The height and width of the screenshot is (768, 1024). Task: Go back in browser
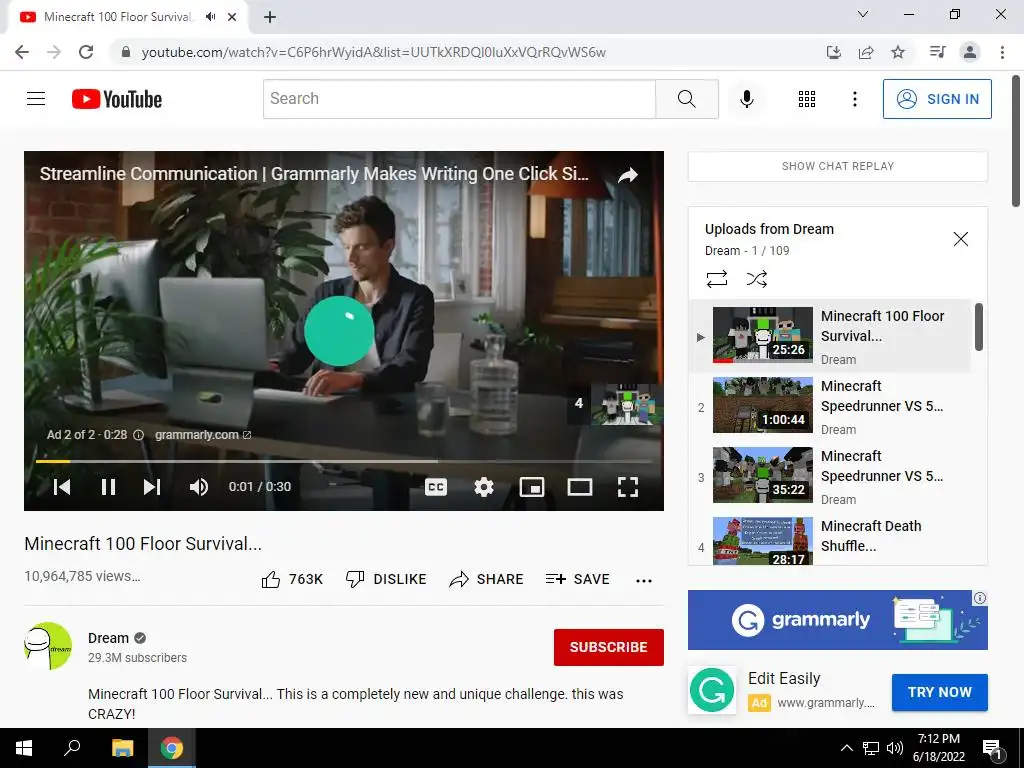coord(22,52)
